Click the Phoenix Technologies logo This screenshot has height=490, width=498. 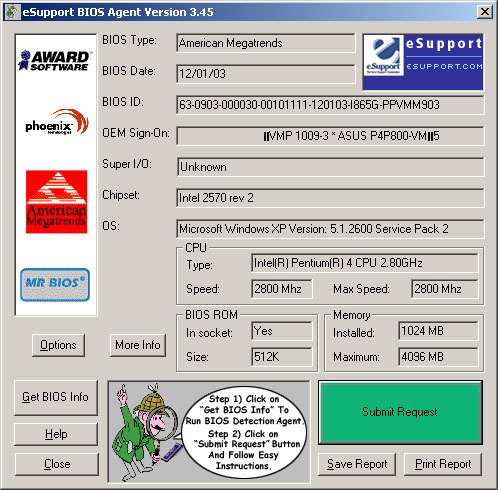pos(57,122)
